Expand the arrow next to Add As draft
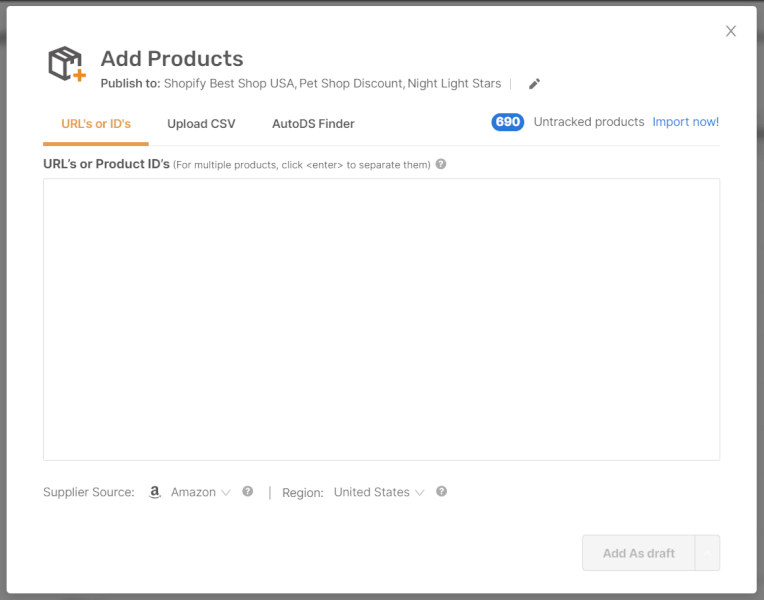 tap(707, 553)
